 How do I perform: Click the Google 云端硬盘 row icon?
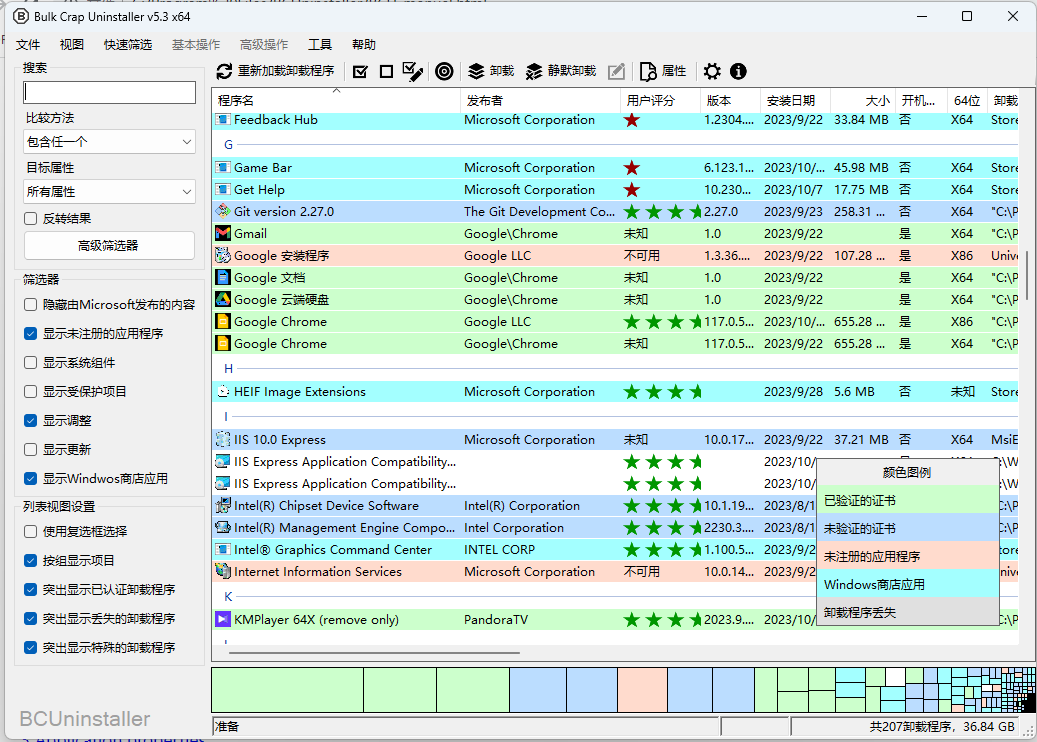pos(223,300)
